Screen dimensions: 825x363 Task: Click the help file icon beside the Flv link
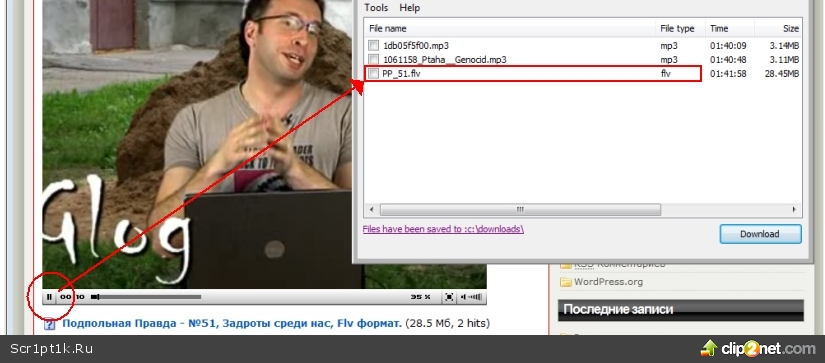coord(49,323)
